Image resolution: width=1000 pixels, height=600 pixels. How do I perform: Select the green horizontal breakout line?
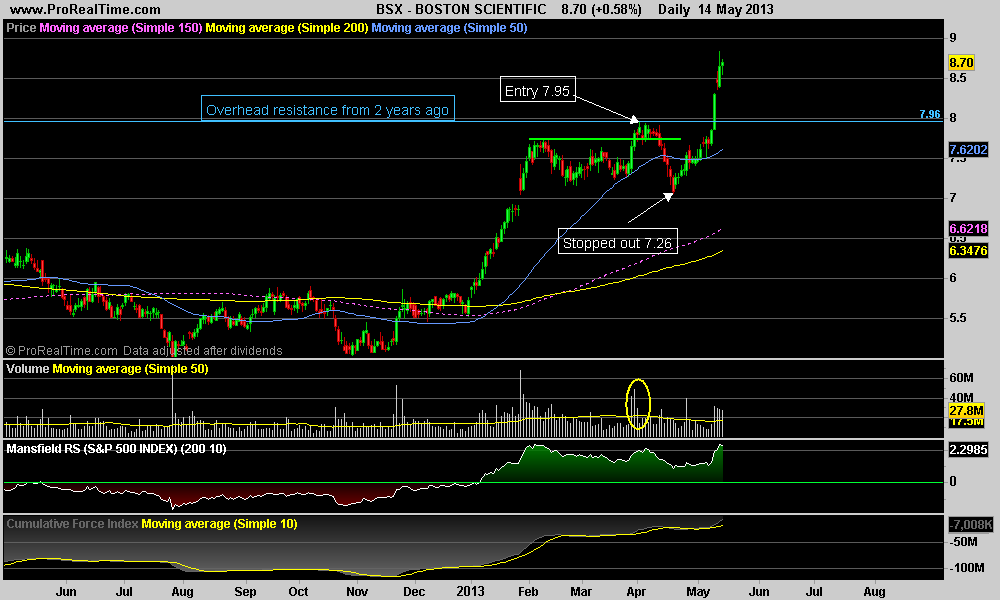pos(605,138)
